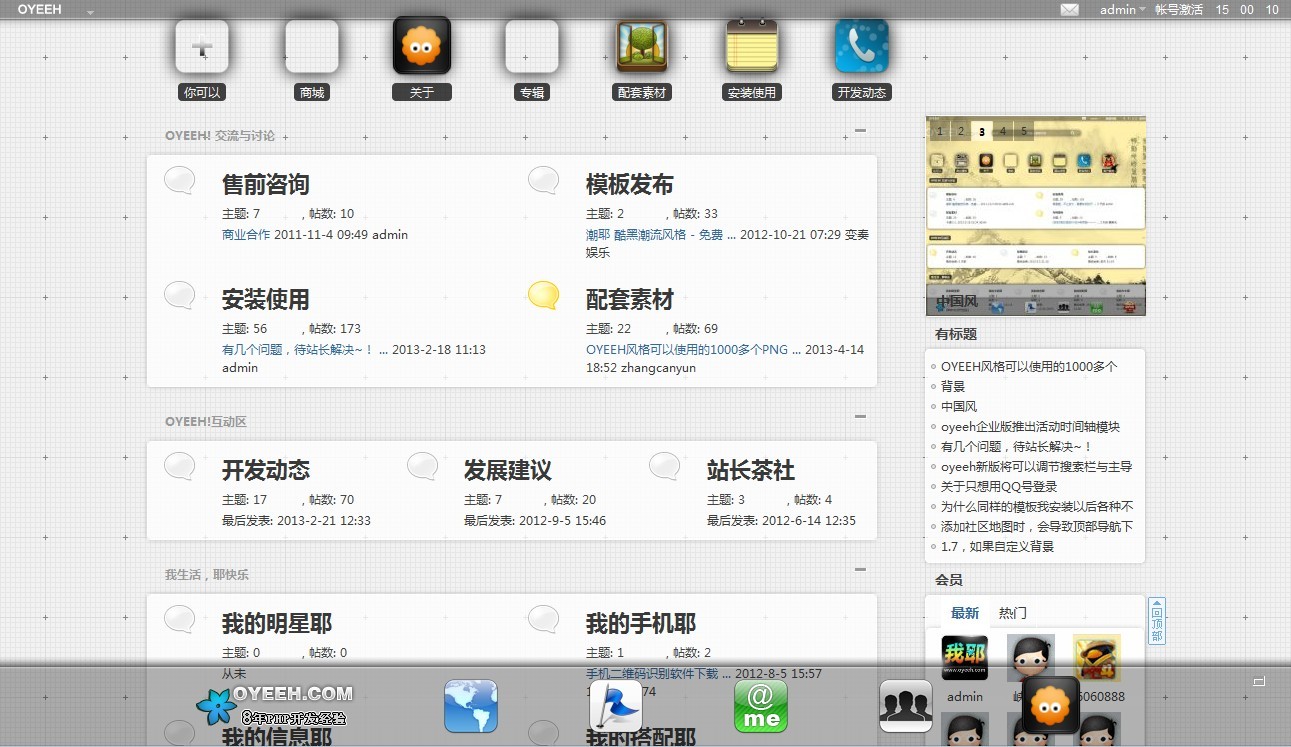
Task: Open the admin user dropdown menu
Action: (x=1123, y=10)
